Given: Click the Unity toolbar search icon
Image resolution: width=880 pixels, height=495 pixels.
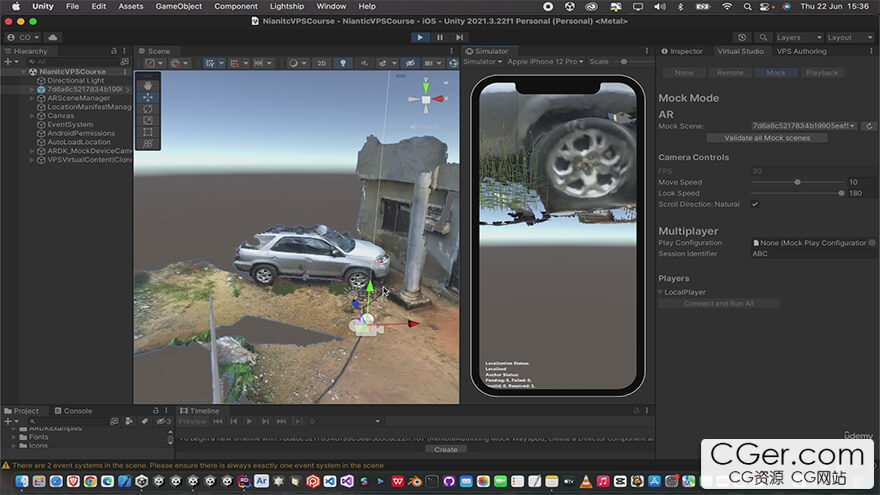Looking at the screenshot, I should pyautogui.click(x=763, y=38).
